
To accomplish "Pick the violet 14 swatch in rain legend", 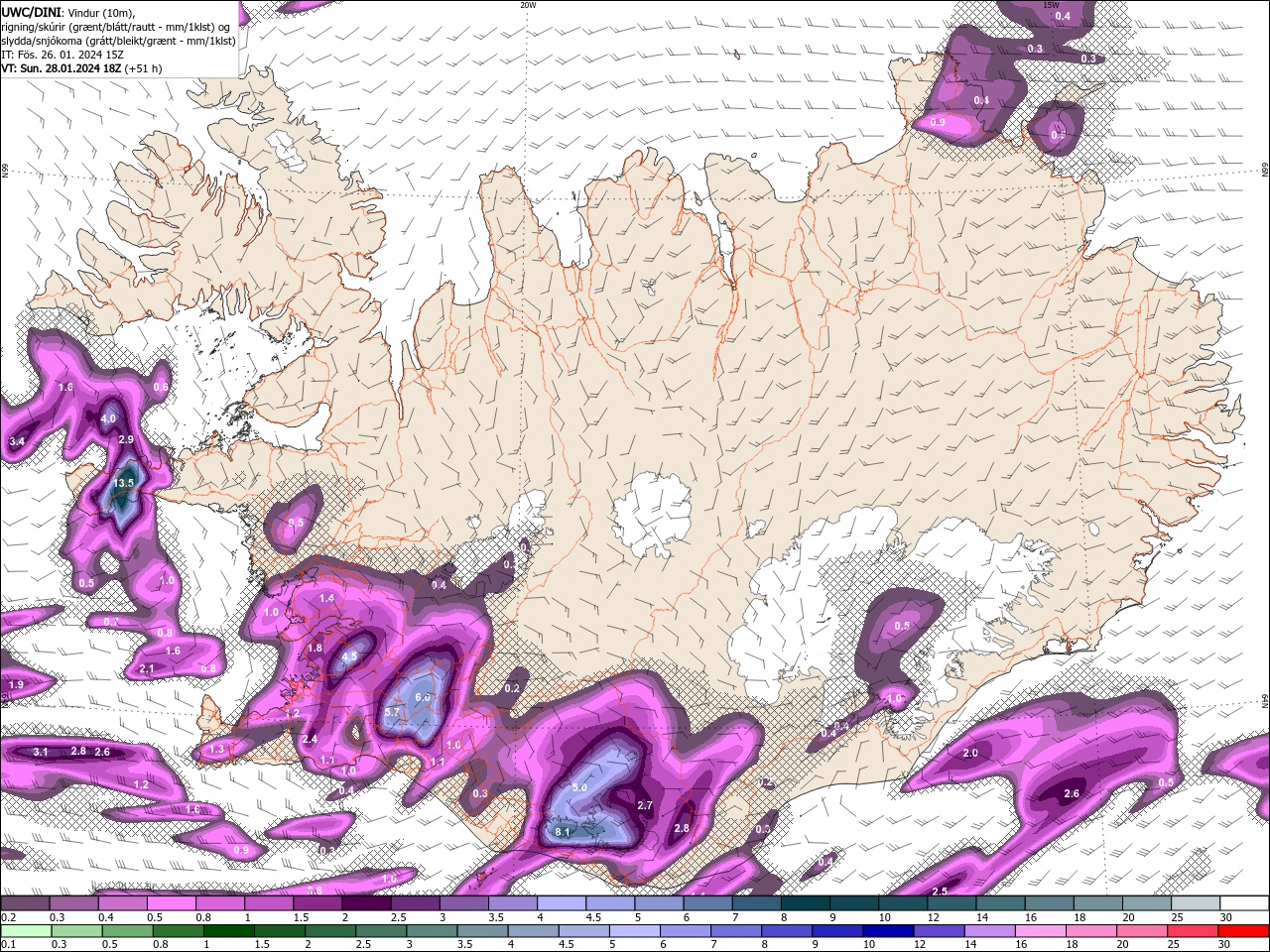I will 990,931.
